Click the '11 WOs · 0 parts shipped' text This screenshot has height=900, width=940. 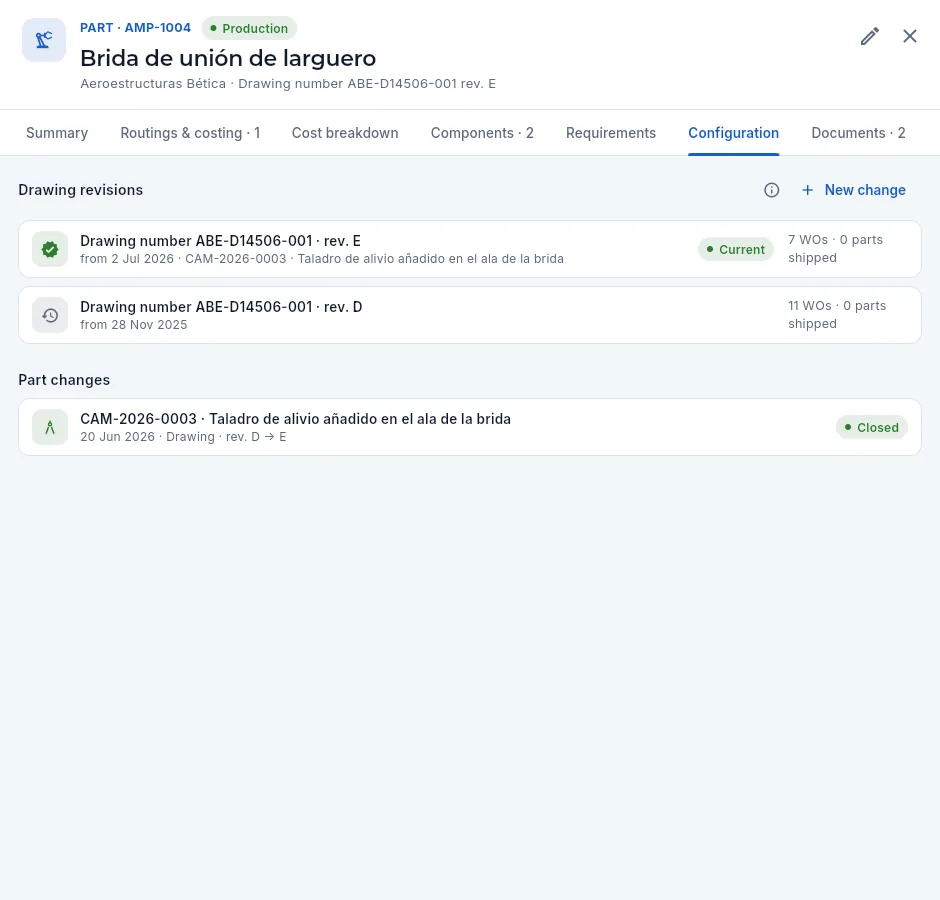pyautogui.click(x=837, y=315)
